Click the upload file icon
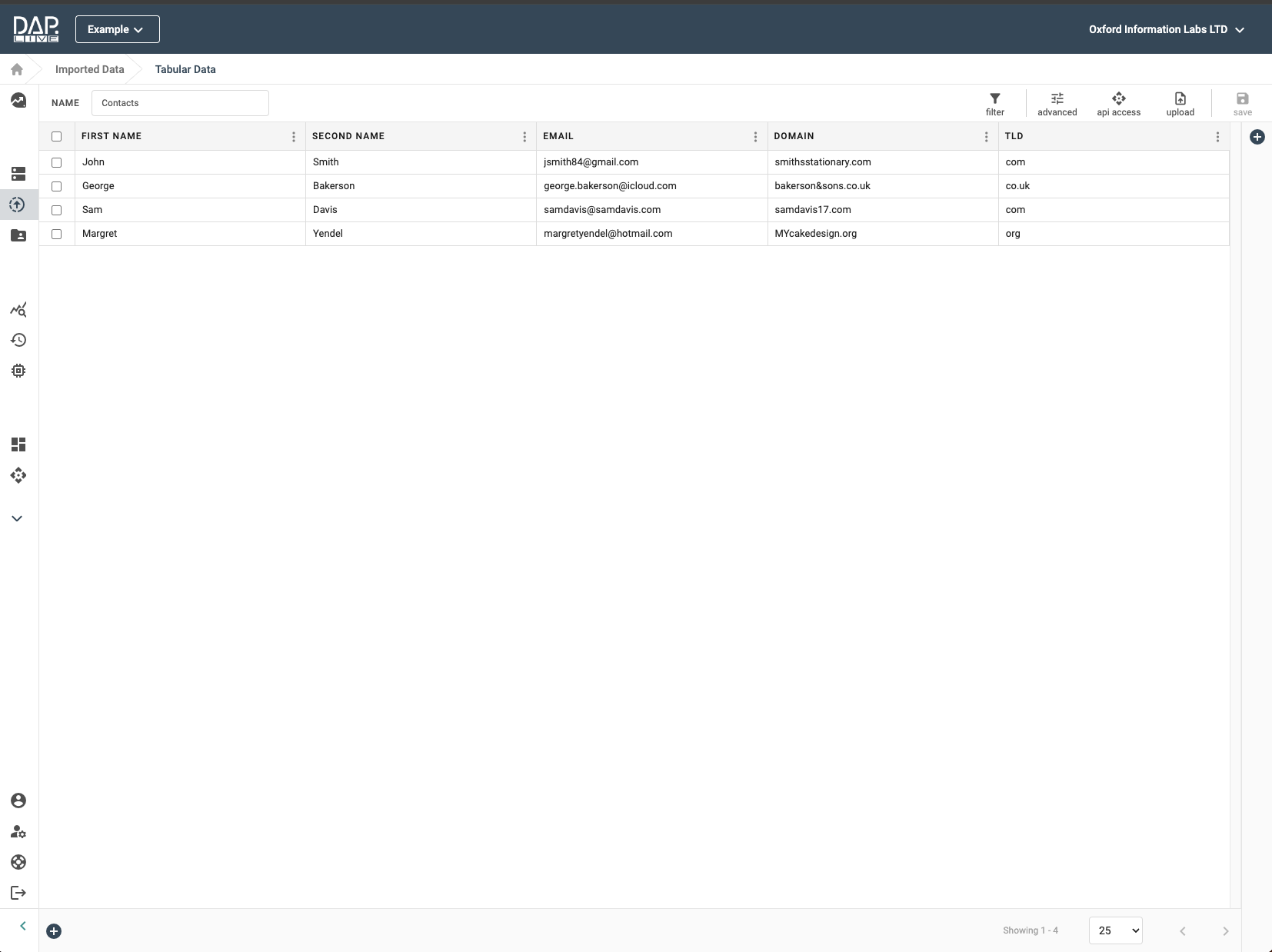Screen dimensions: 1272x952 click(x=1180, y=99)
